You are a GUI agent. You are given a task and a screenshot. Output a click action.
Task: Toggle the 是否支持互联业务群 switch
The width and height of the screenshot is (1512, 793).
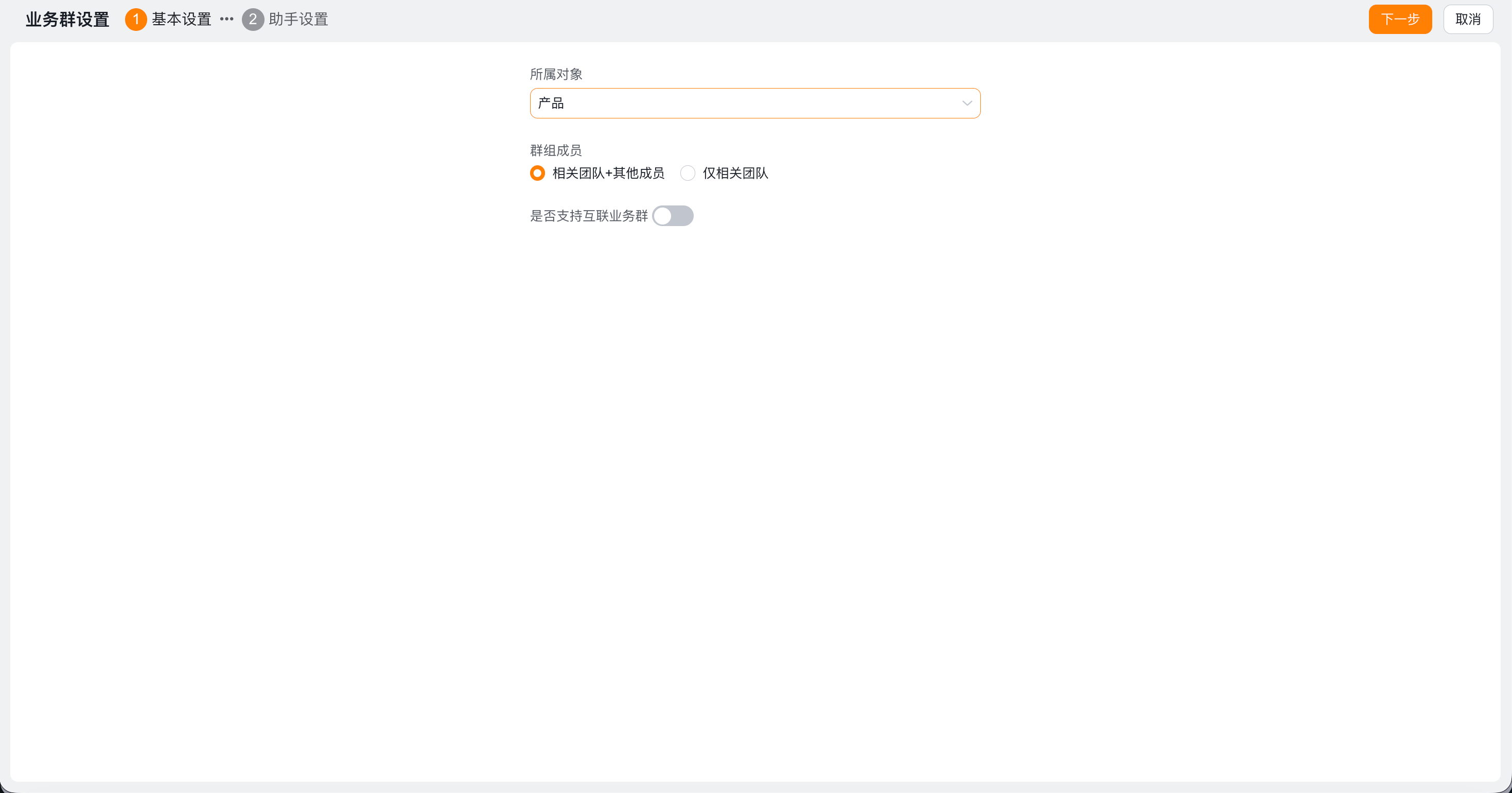(x=673, y=216)
